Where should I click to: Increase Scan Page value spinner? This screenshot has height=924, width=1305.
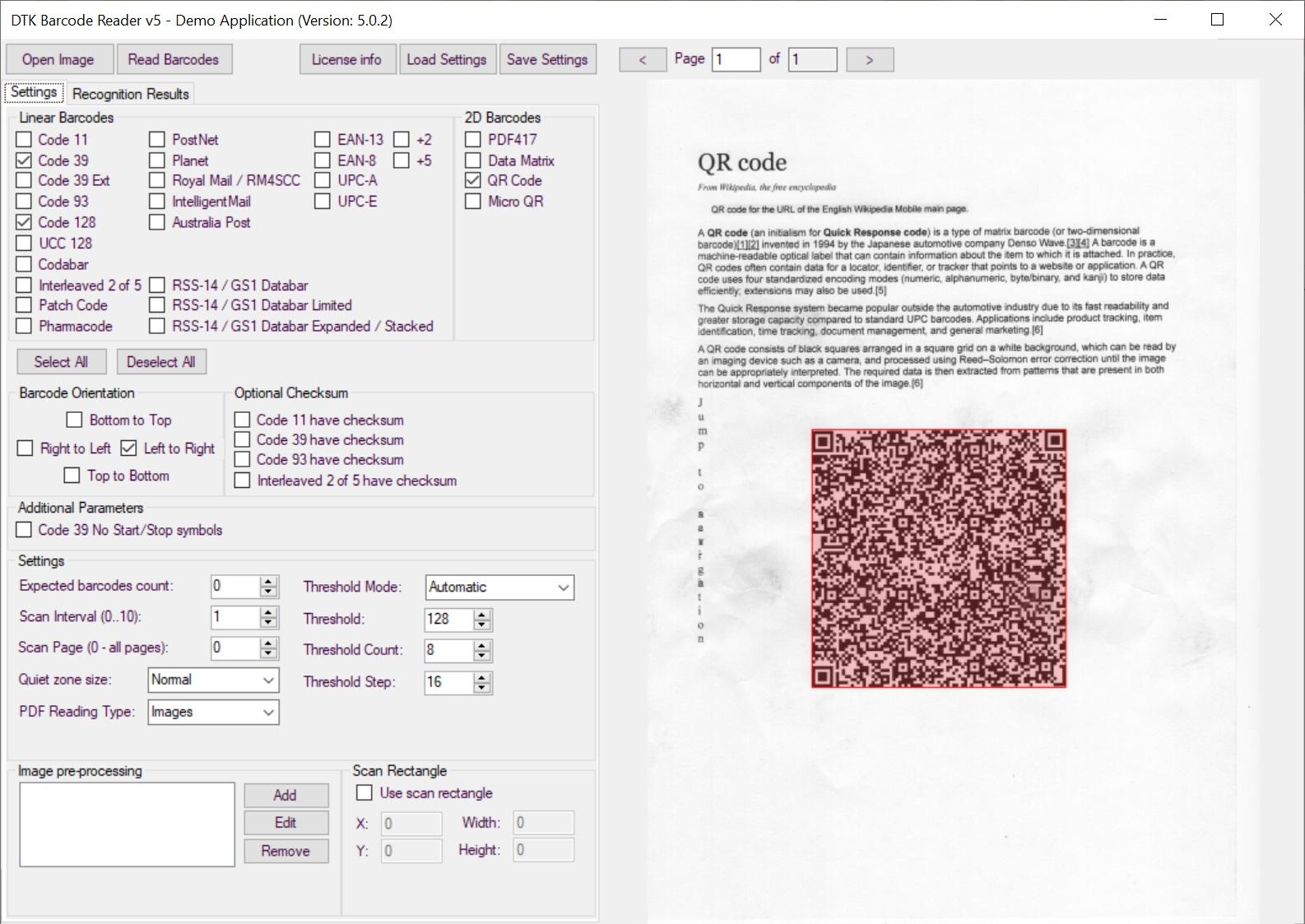pos(268,643)
